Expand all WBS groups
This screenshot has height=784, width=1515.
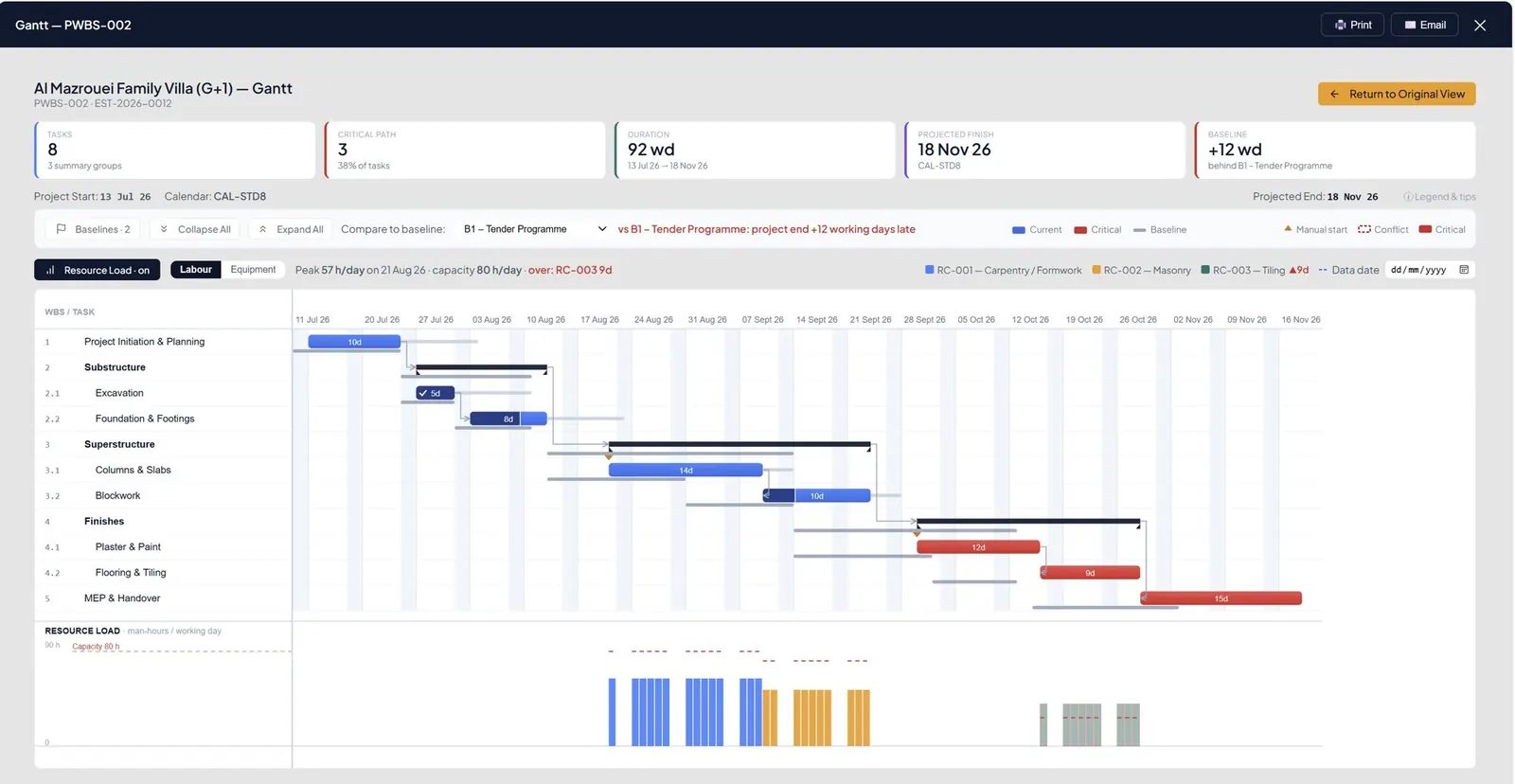pyautogui.click(x=291, y=229)
